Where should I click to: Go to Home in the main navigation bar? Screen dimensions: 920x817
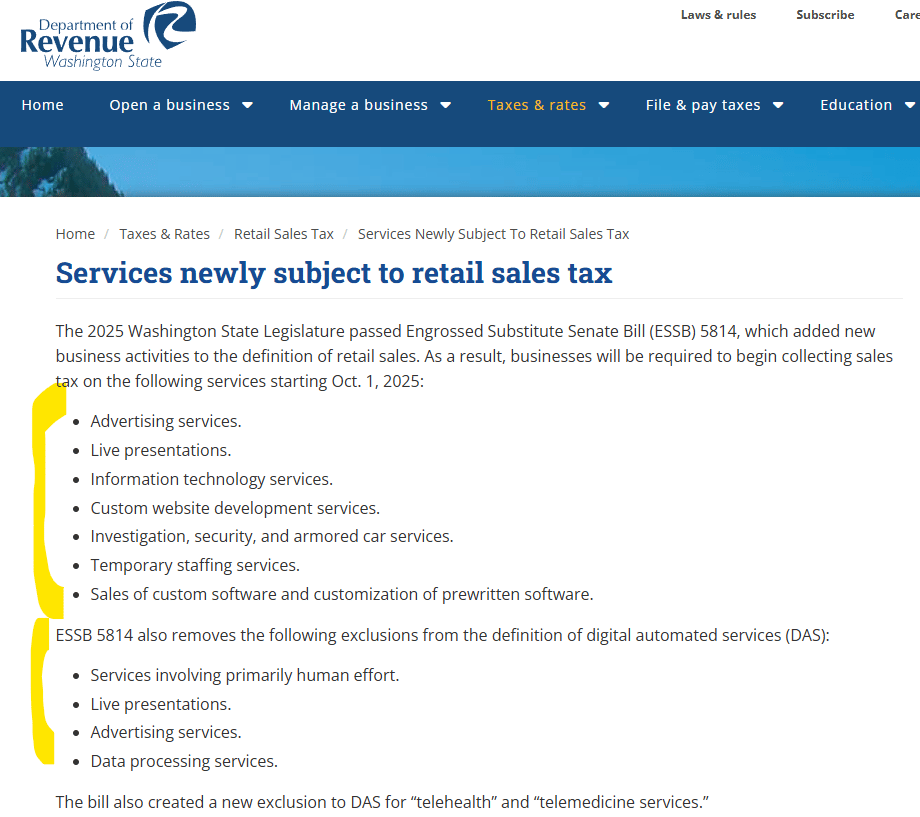click(42, 105)
